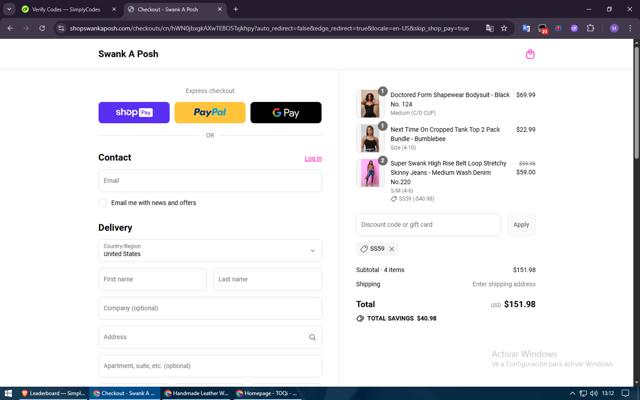Close the Checkout Swank A Posh tab

click(220, 9)
